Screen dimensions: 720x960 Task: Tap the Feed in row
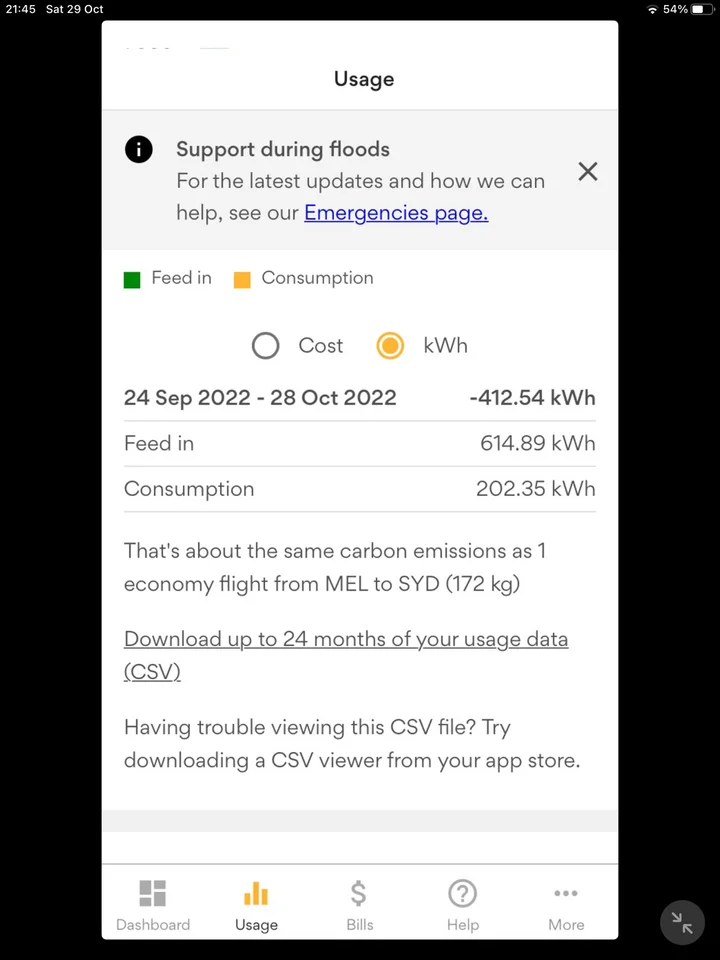pos(359,444)
